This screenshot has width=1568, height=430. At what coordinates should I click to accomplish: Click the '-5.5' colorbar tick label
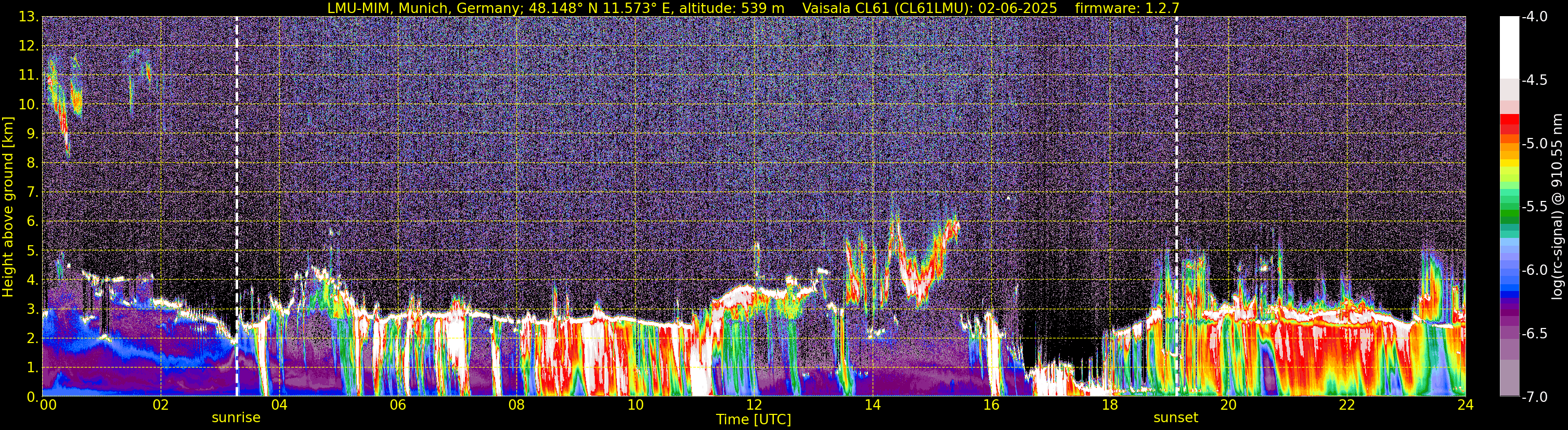point(1535,207)
